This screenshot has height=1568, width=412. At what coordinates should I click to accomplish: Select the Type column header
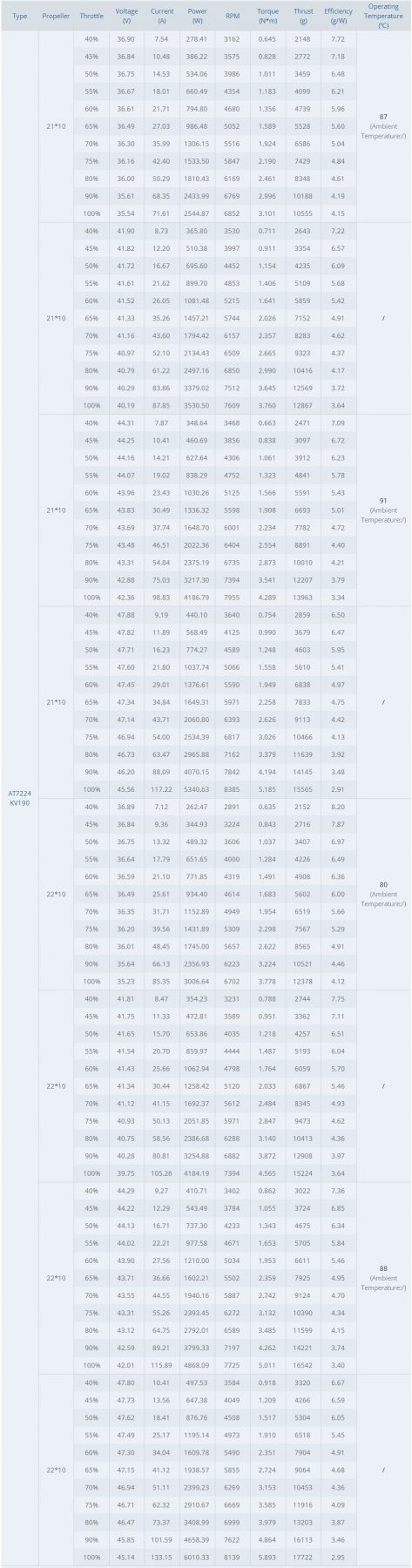(x=20, y=16)
